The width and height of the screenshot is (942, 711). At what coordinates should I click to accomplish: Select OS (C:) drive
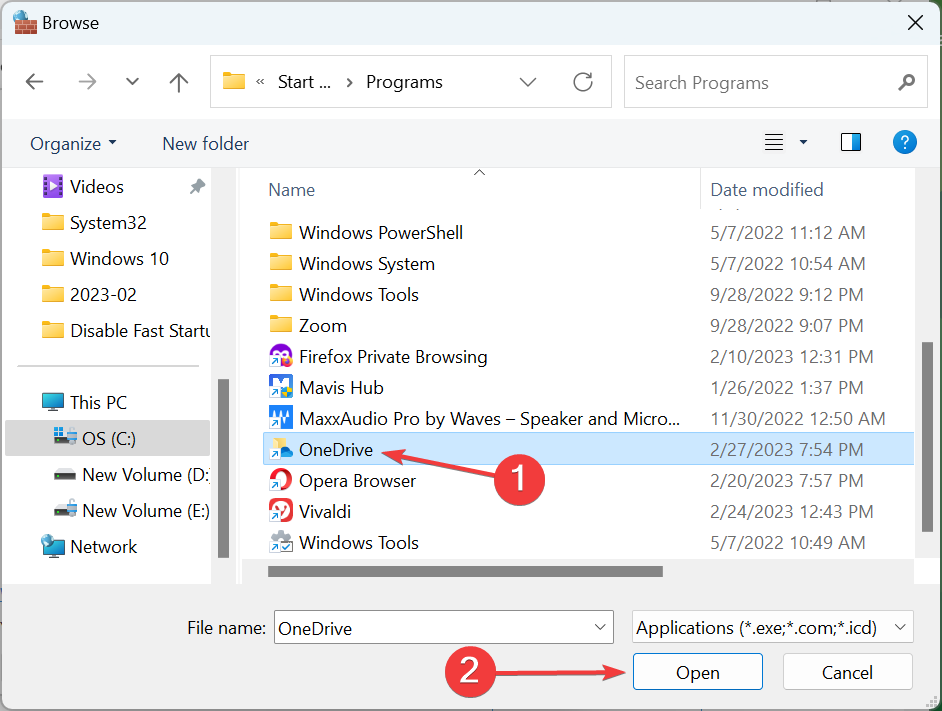(x=108, y=439)
